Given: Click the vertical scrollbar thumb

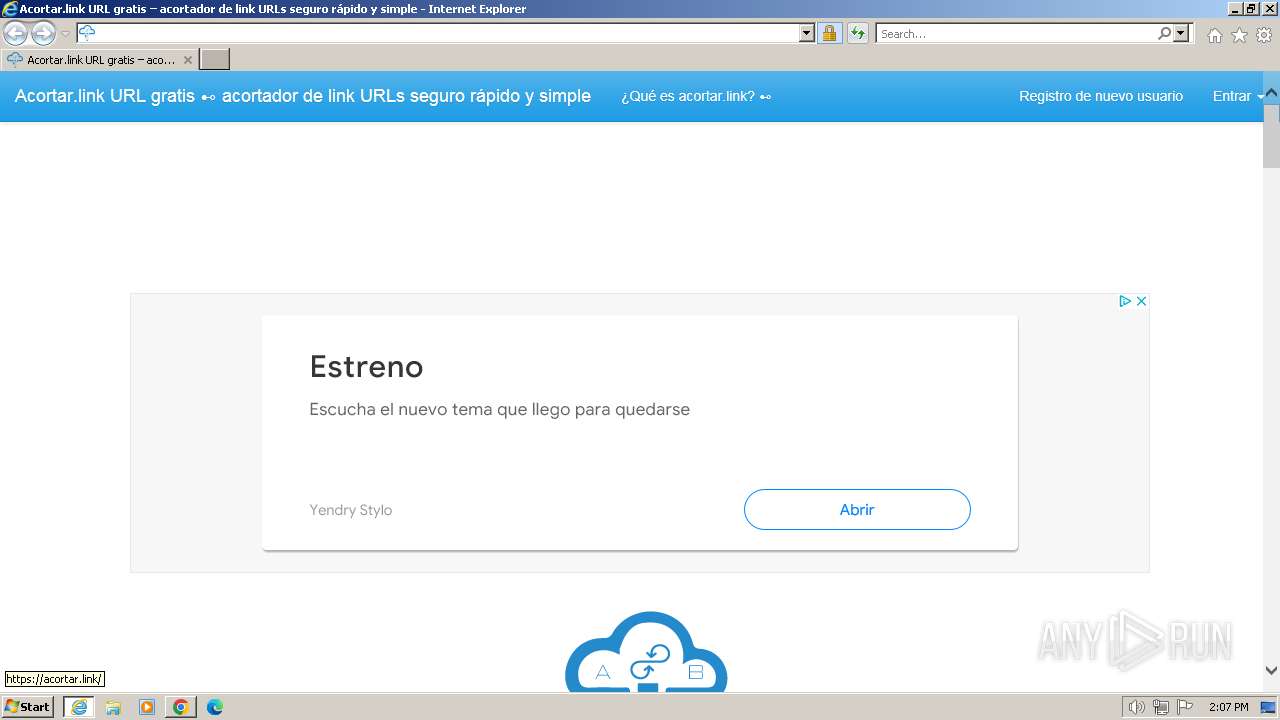Looking at the screenshot, I should tap(1271, 135).
